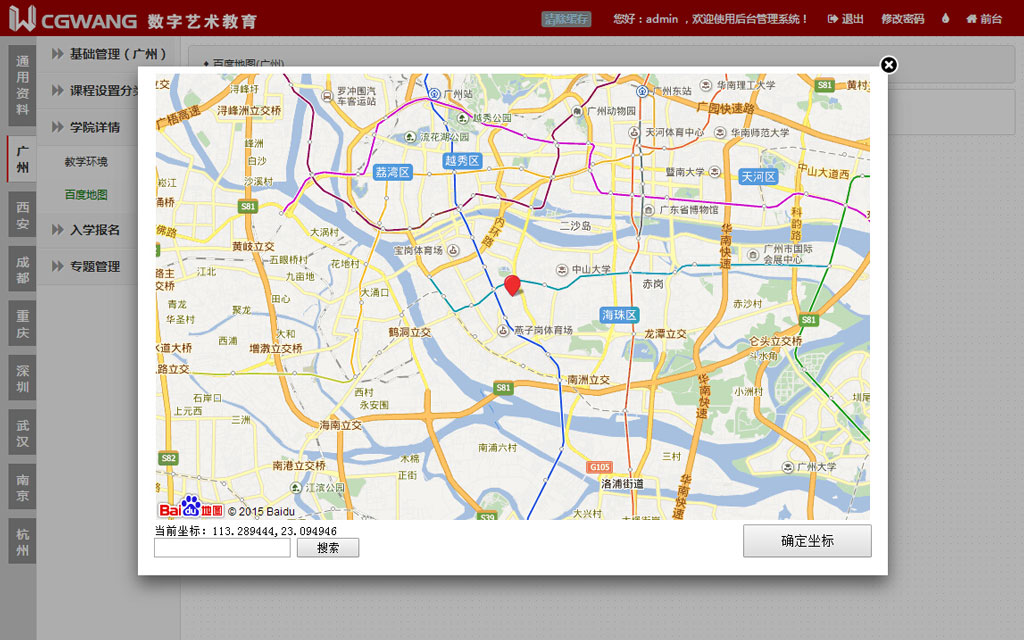Switch to the 西安 side tab
Screen dimensions: 1024x640
(x=22, y=215)
